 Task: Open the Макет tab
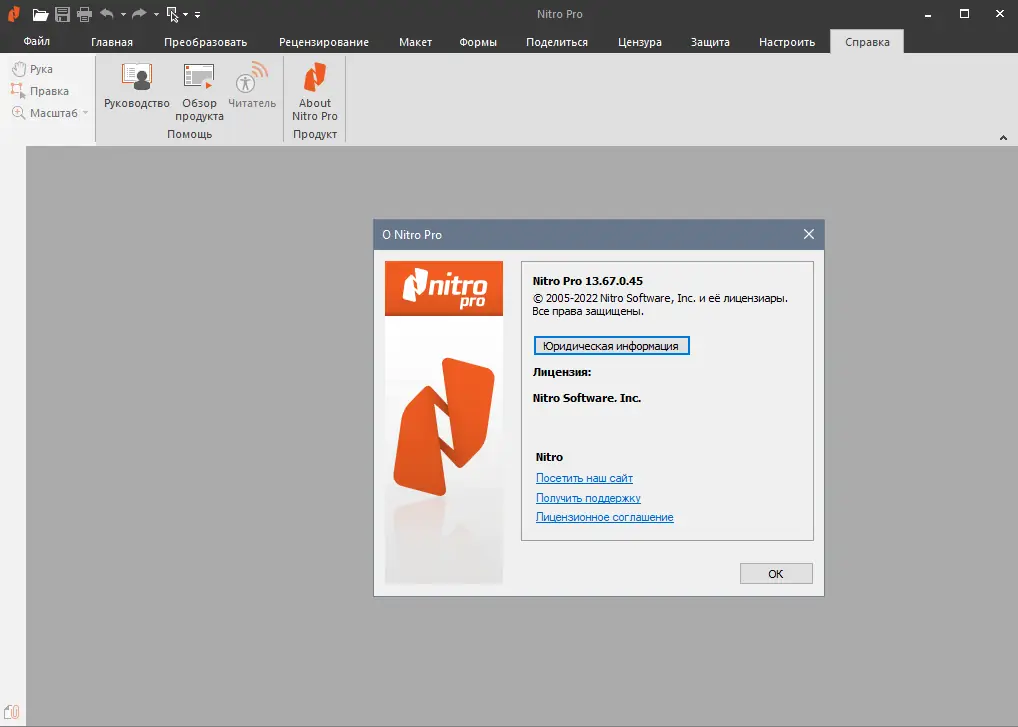pyautogui.click(x=416, y=42)
